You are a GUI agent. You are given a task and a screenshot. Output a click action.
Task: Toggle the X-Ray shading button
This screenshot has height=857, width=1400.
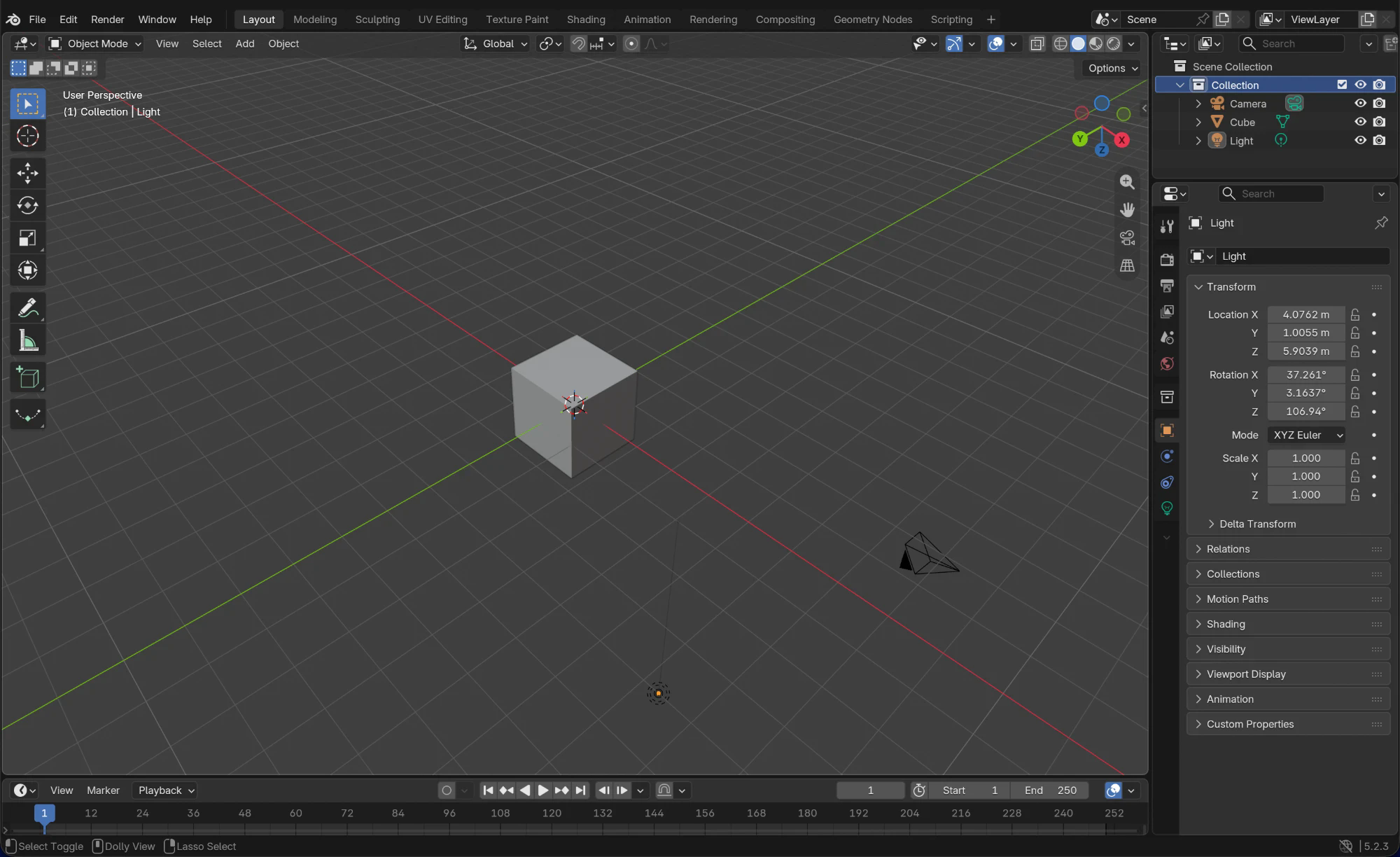(x=1037, y=43)
